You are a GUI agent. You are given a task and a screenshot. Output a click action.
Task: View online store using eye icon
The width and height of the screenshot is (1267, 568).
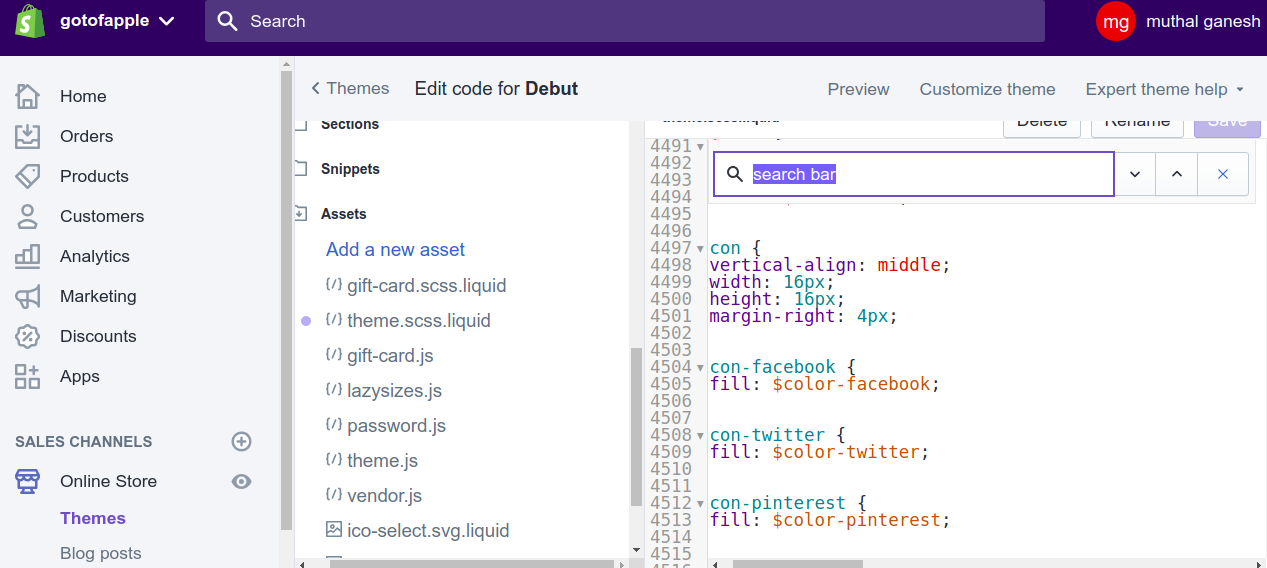pos(241,481)
